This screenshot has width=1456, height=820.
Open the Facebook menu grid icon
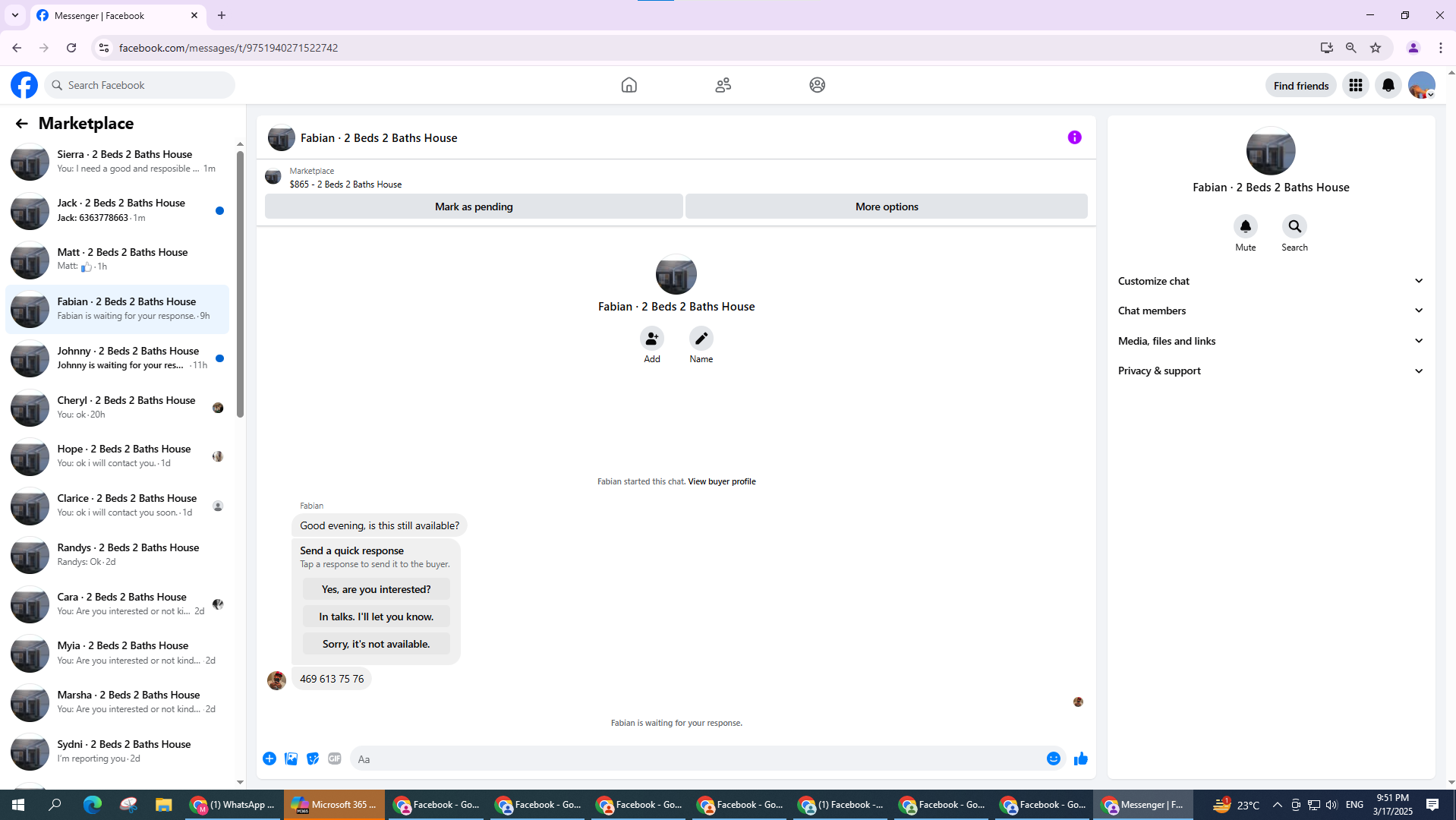(x=1356, y=85)
